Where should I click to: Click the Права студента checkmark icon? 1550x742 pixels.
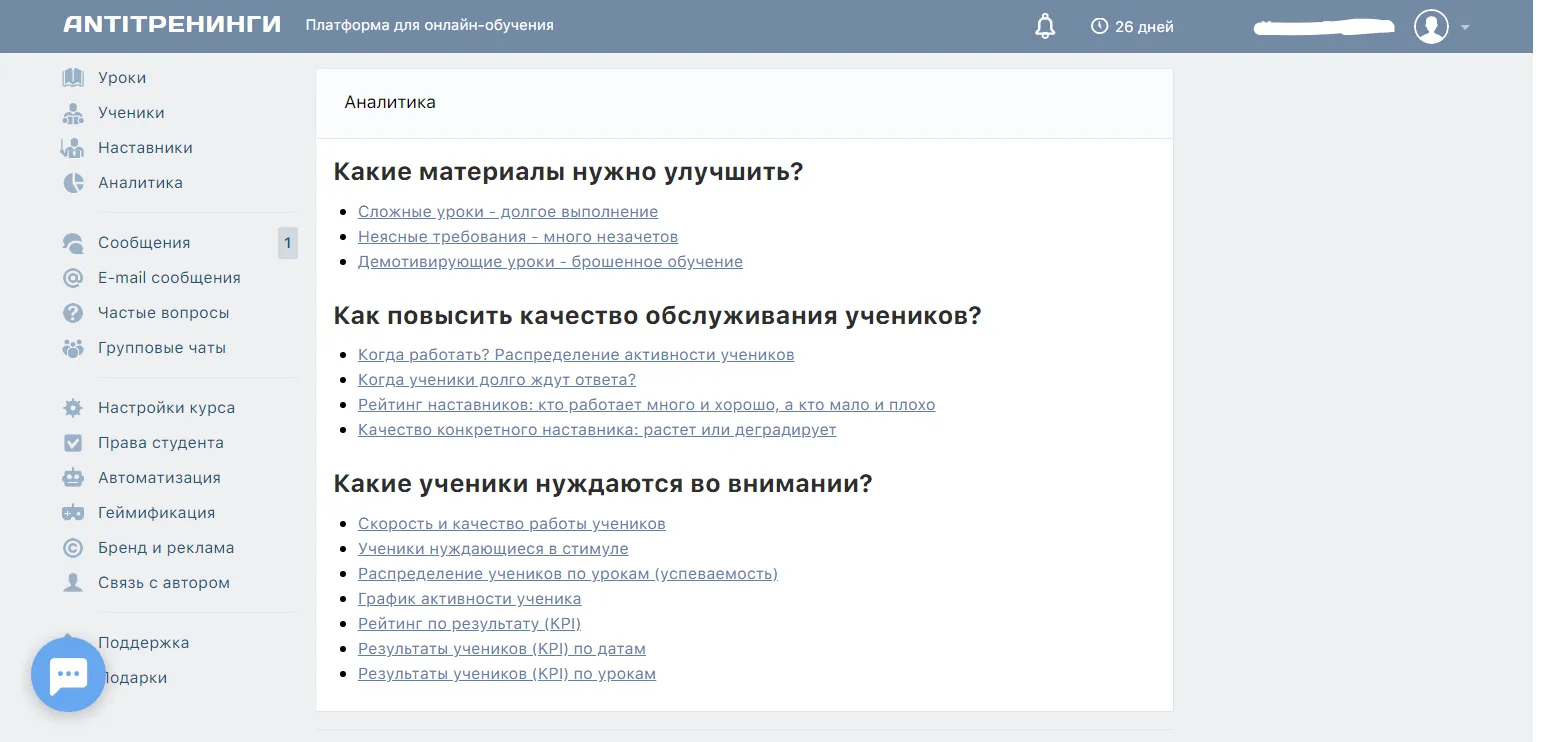(x=73, y=443)
